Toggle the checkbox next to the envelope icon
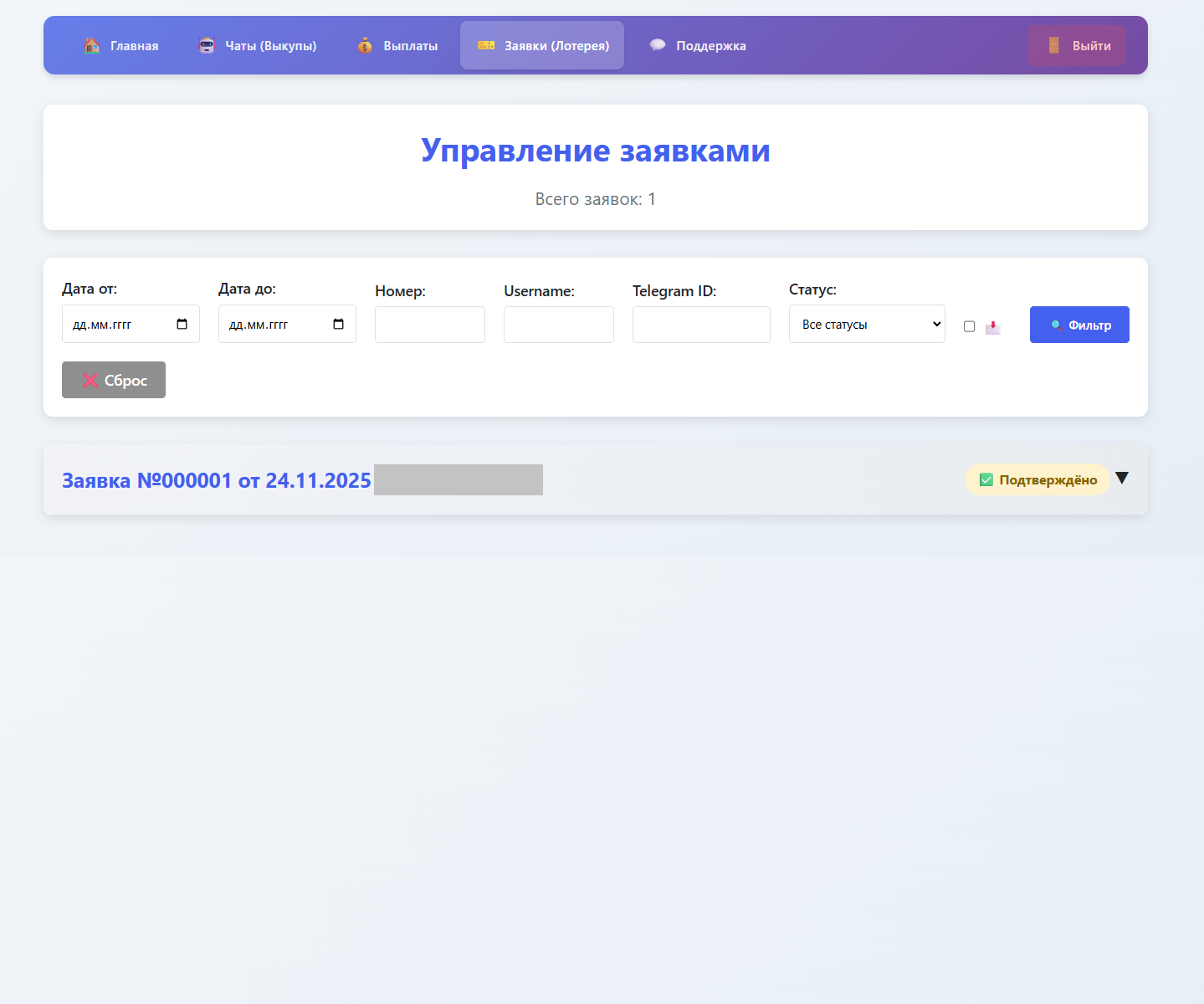This screenshot has width=1204, height=1004. [x=969, y=326]
